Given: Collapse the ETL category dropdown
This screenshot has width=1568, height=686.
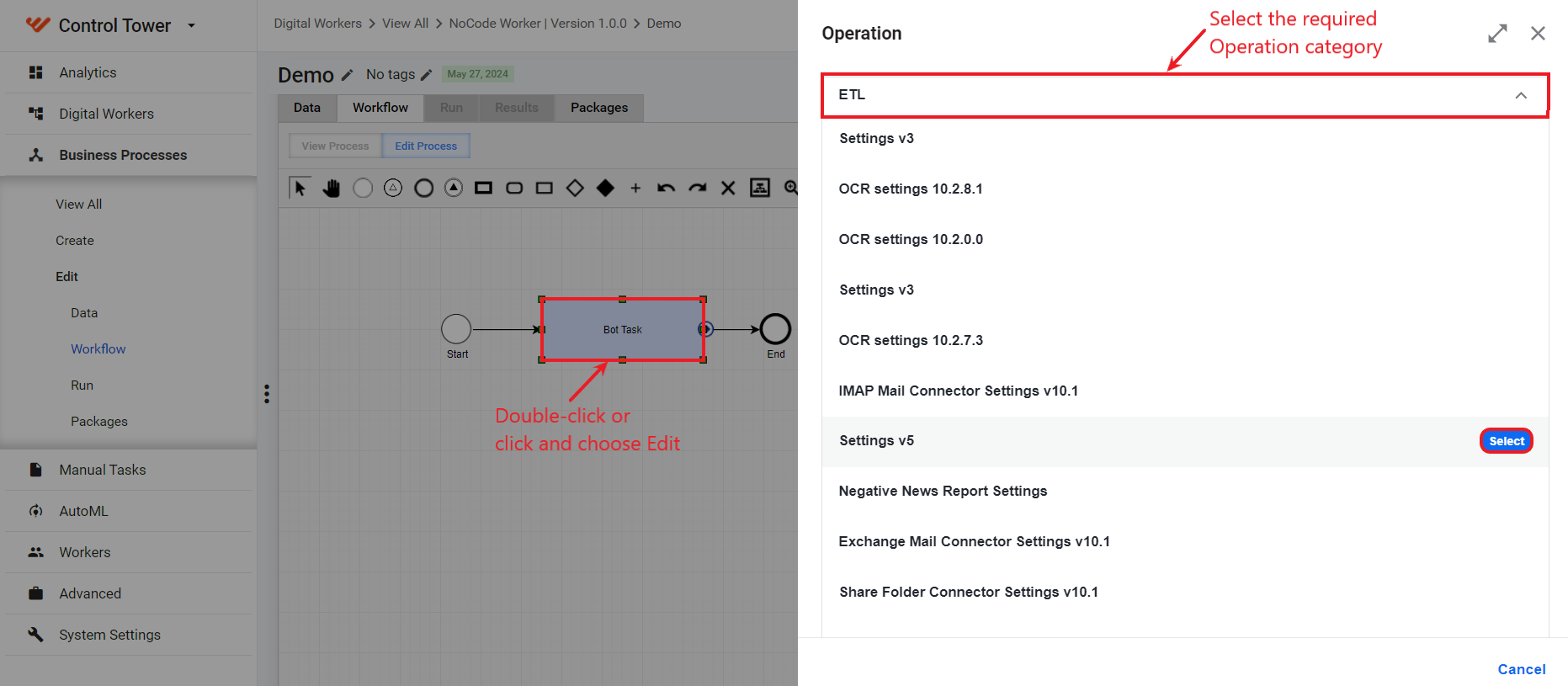Looking at the screenshot, I should click(1521, 95).
